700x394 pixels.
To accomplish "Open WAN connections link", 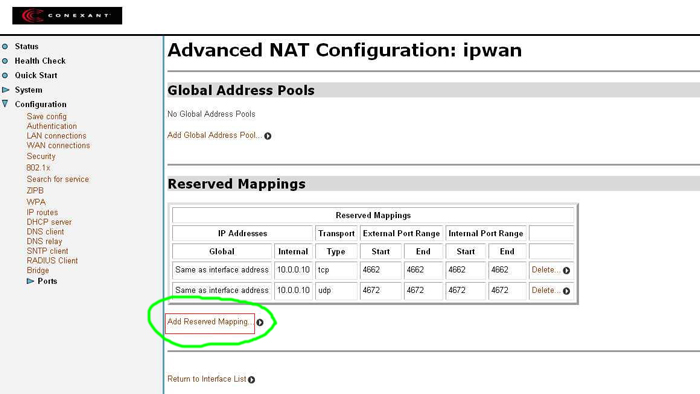I will [x=58, y=145].
